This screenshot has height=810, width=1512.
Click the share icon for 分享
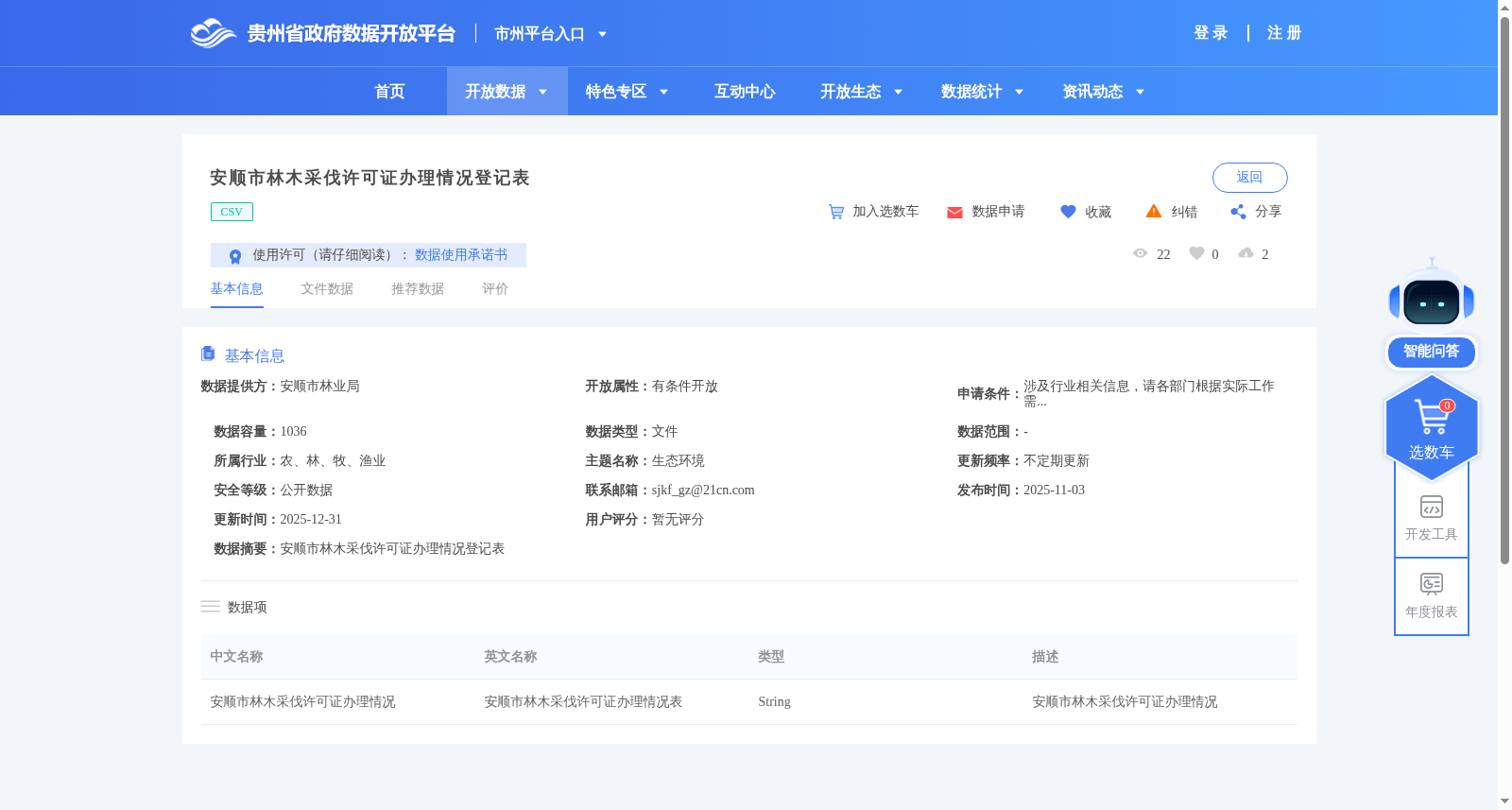click(1238, 212)
